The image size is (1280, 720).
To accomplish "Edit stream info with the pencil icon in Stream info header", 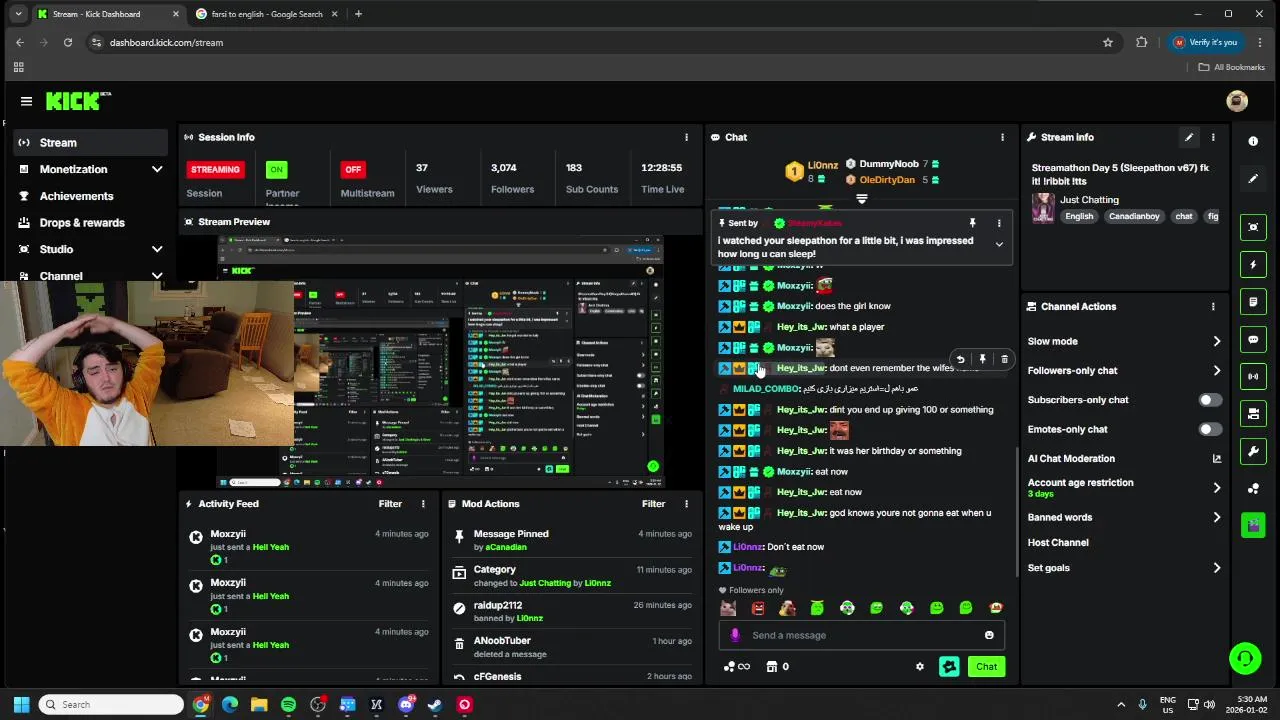I will [1189, 137].
